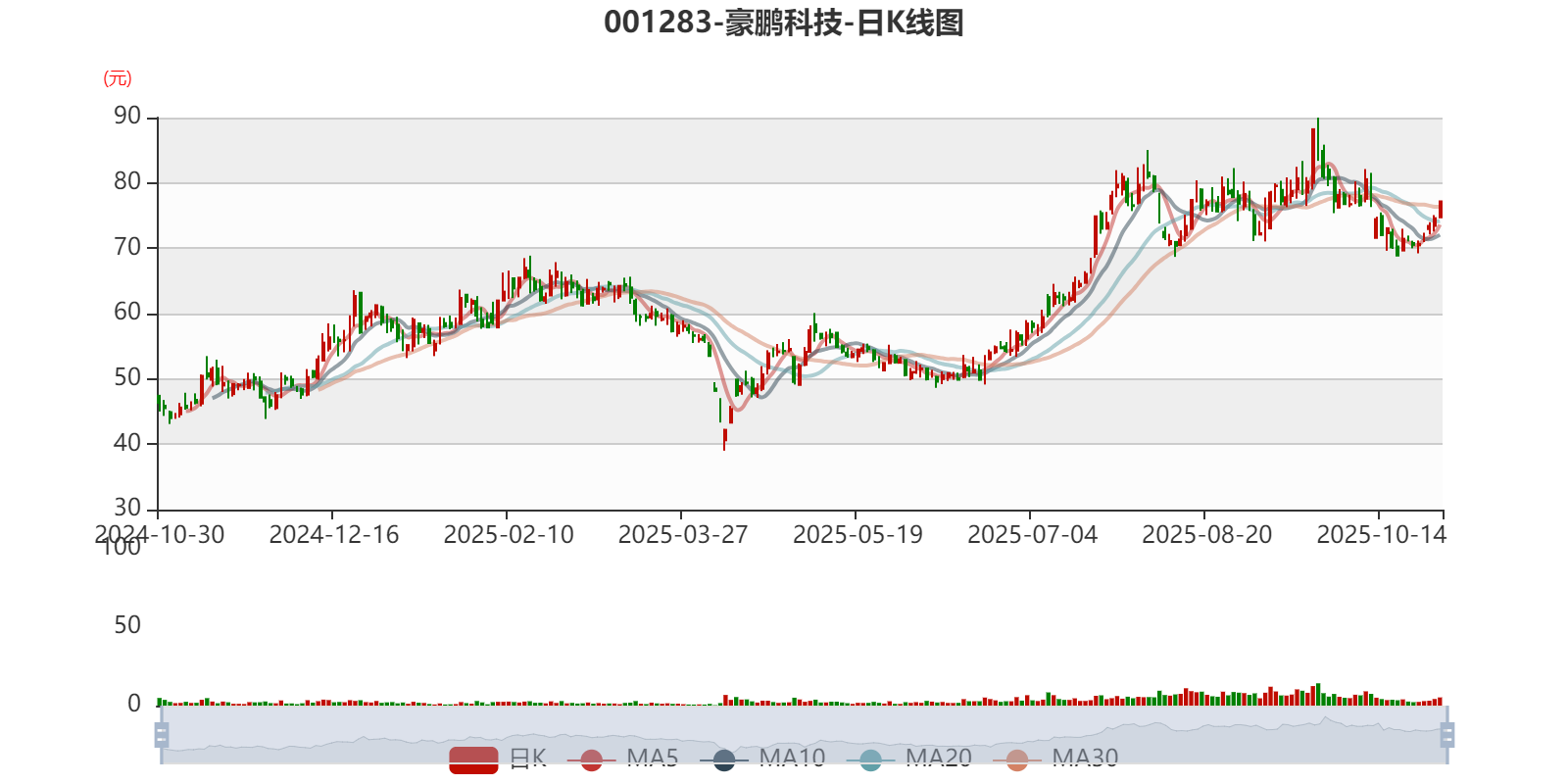Click the y-axis price label 60
Screen dimensions: 1568x784
[x=127, y=313]
